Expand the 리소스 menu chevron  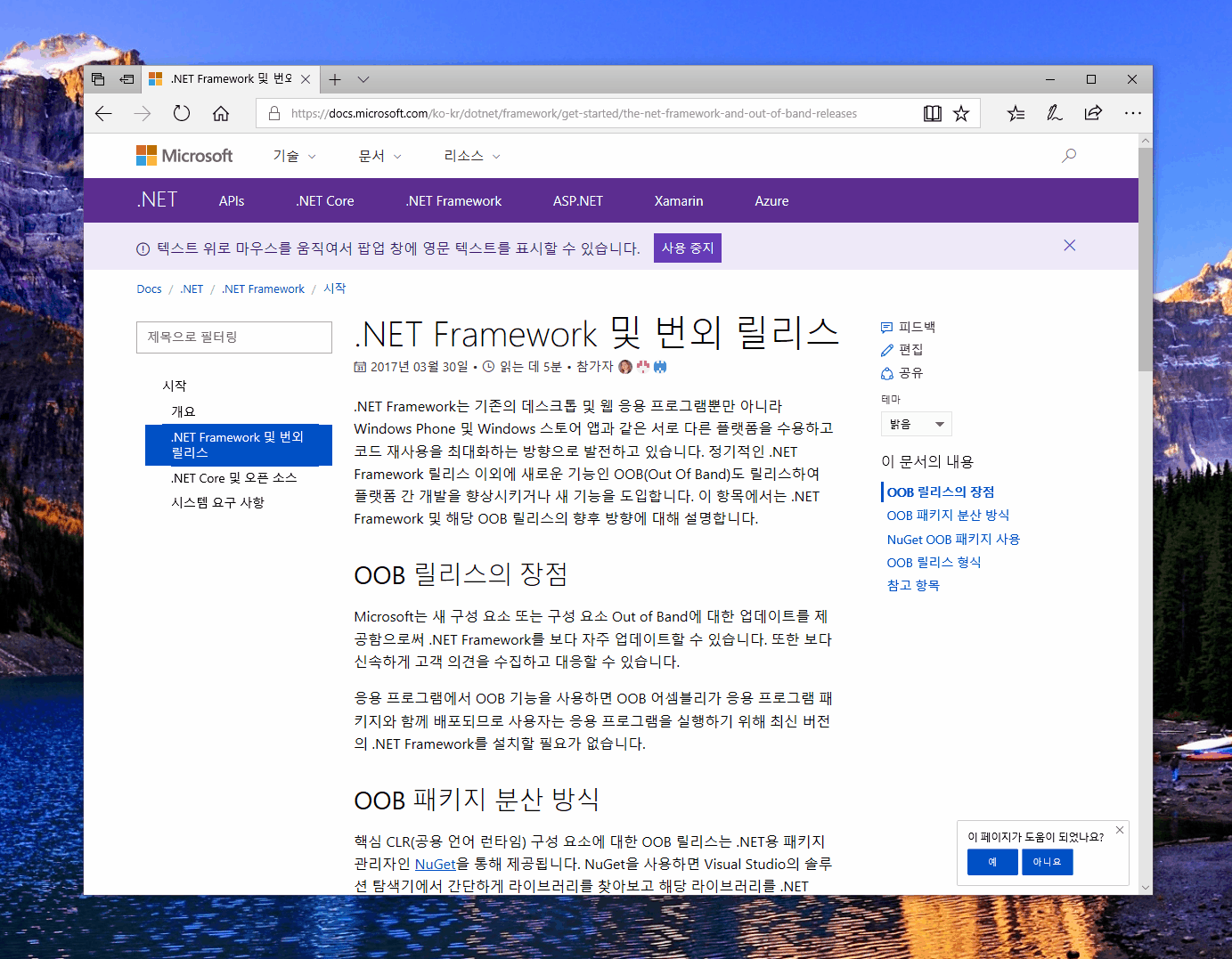tap(496, 156)
